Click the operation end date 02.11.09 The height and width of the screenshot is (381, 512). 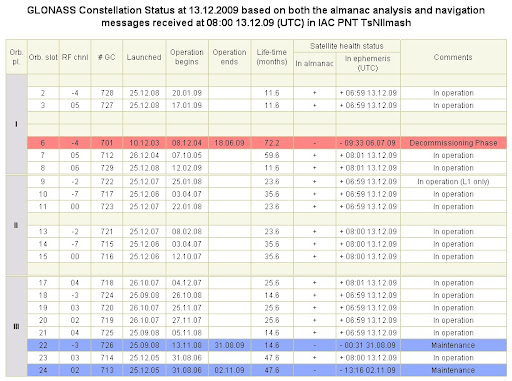click(229, 370)
